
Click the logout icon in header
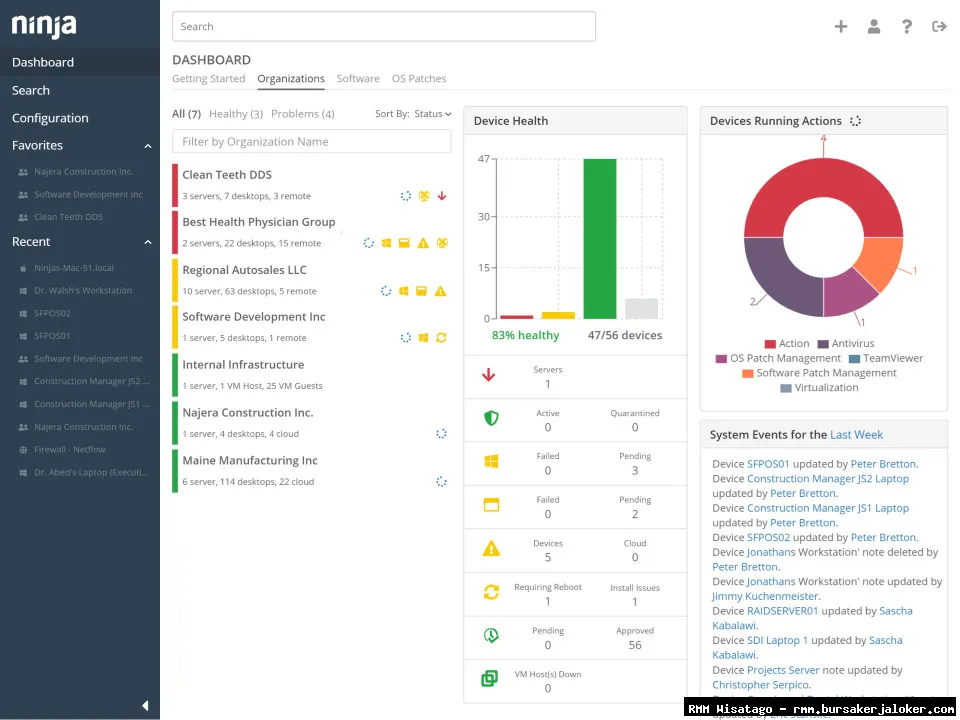pos(939,26)
